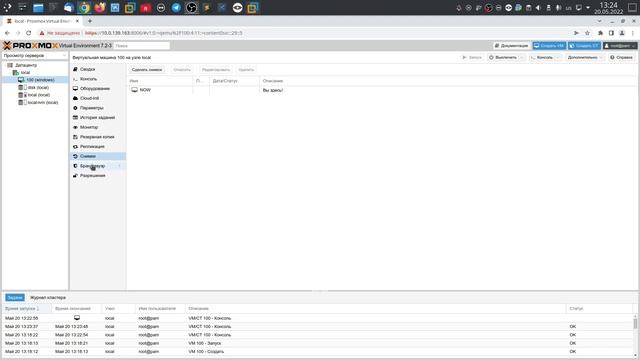
Task: Click the Консоль toolbar button
Action: [x=542, y=58]
